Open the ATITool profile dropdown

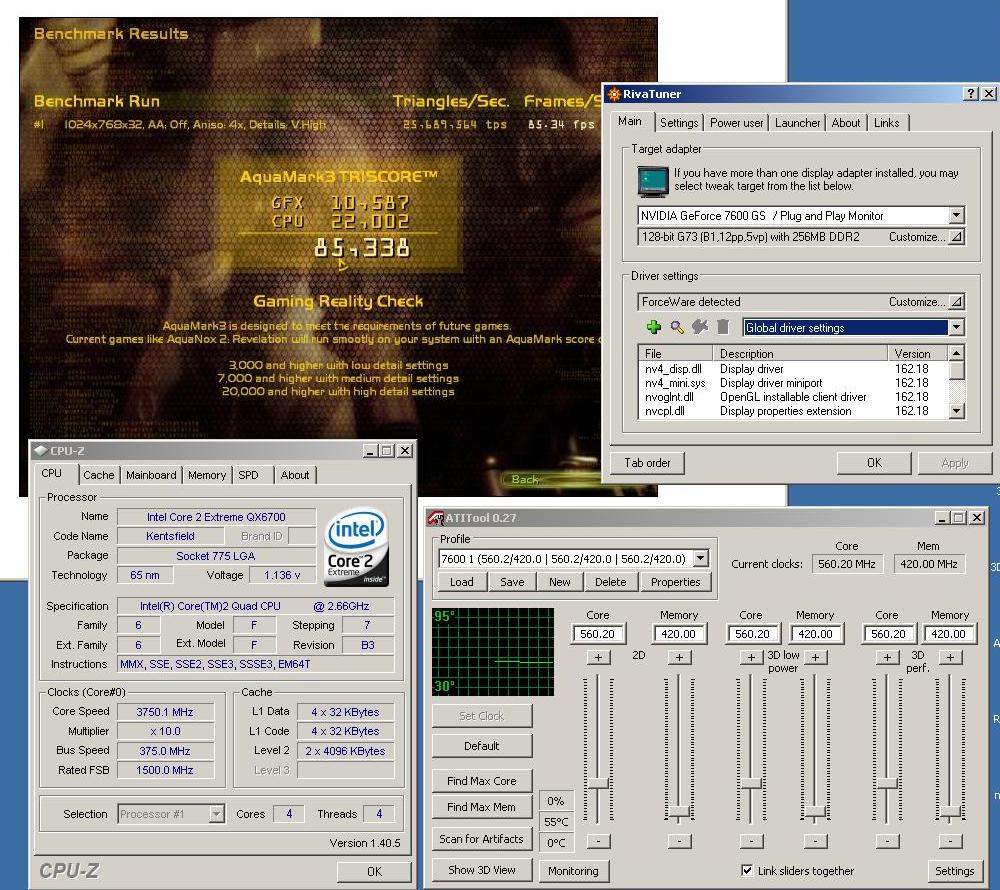700,559
